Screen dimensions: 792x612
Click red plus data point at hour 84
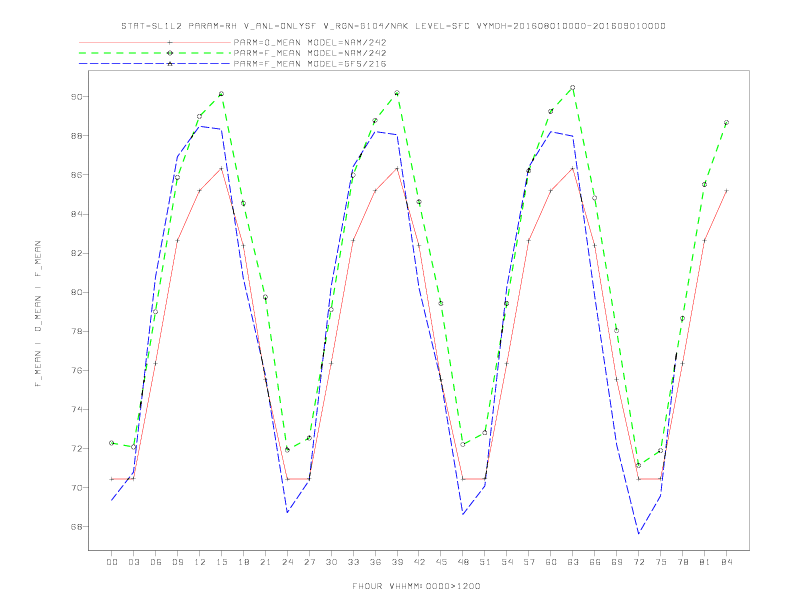726,190
